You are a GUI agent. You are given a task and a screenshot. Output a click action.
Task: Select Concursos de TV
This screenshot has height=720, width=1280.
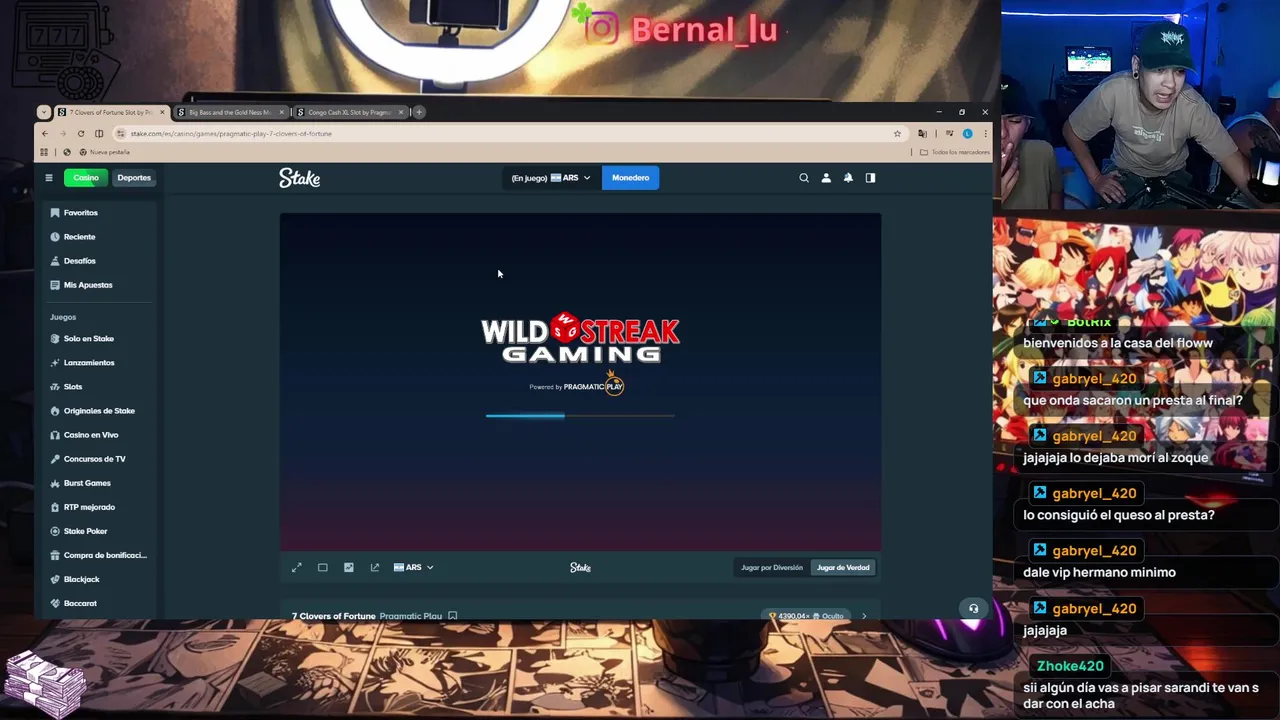click(x=94, y=459)
